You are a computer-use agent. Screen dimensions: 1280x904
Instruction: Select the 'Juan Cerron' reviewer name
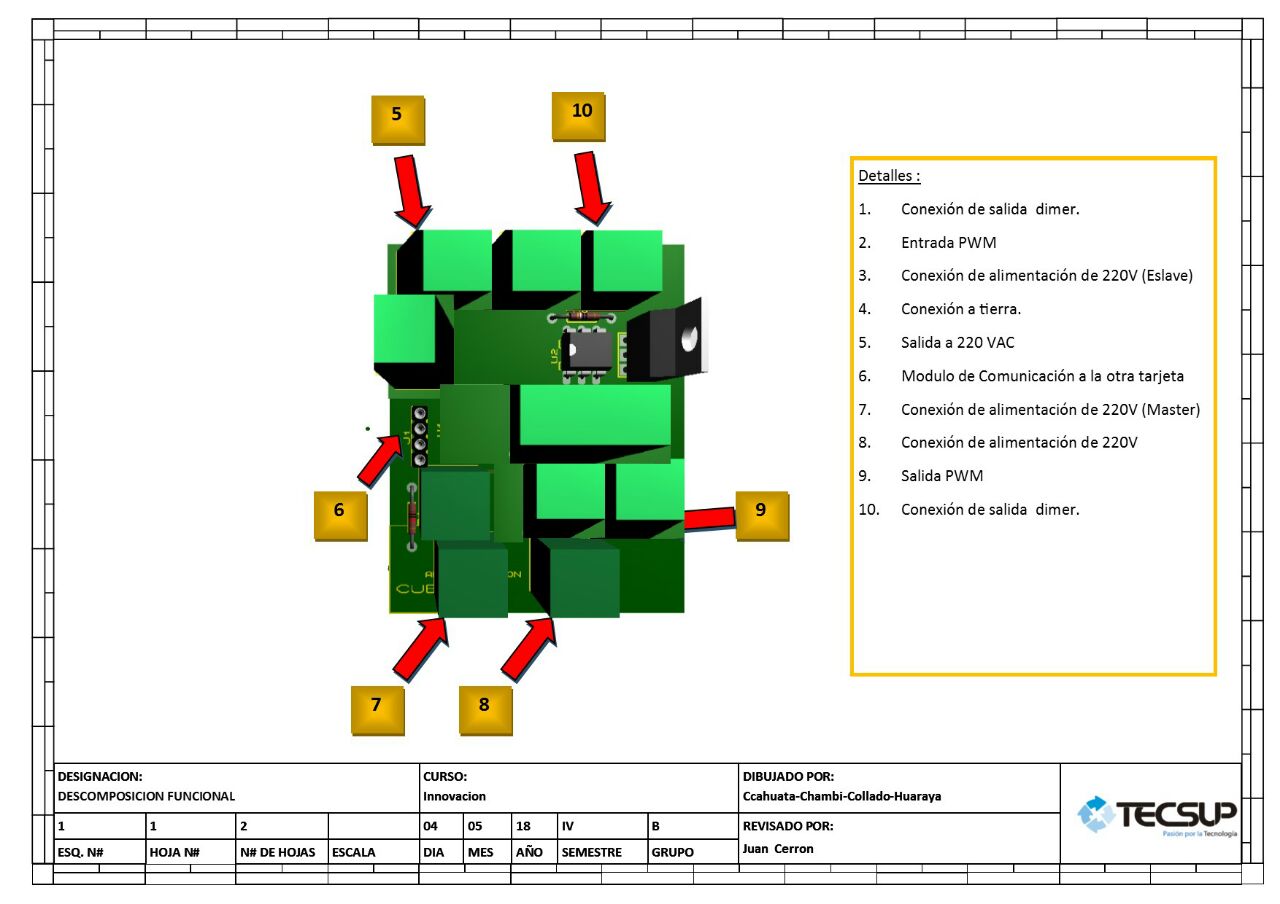click(x=778, y=849)
